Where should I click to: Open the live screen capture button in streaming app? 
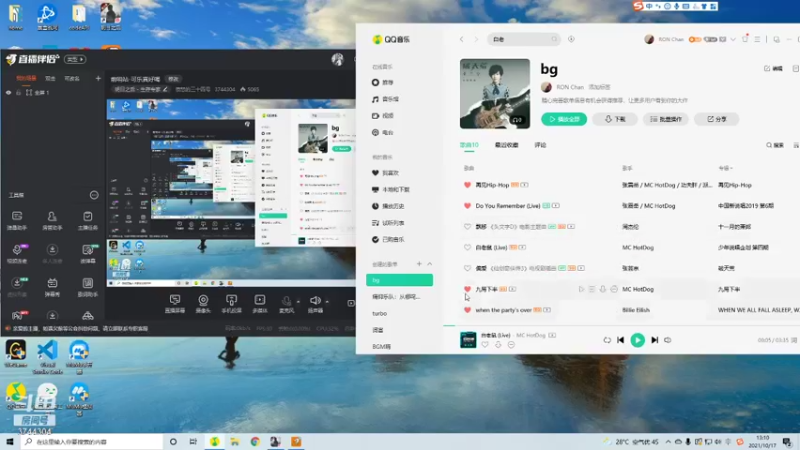pos(174,304)
